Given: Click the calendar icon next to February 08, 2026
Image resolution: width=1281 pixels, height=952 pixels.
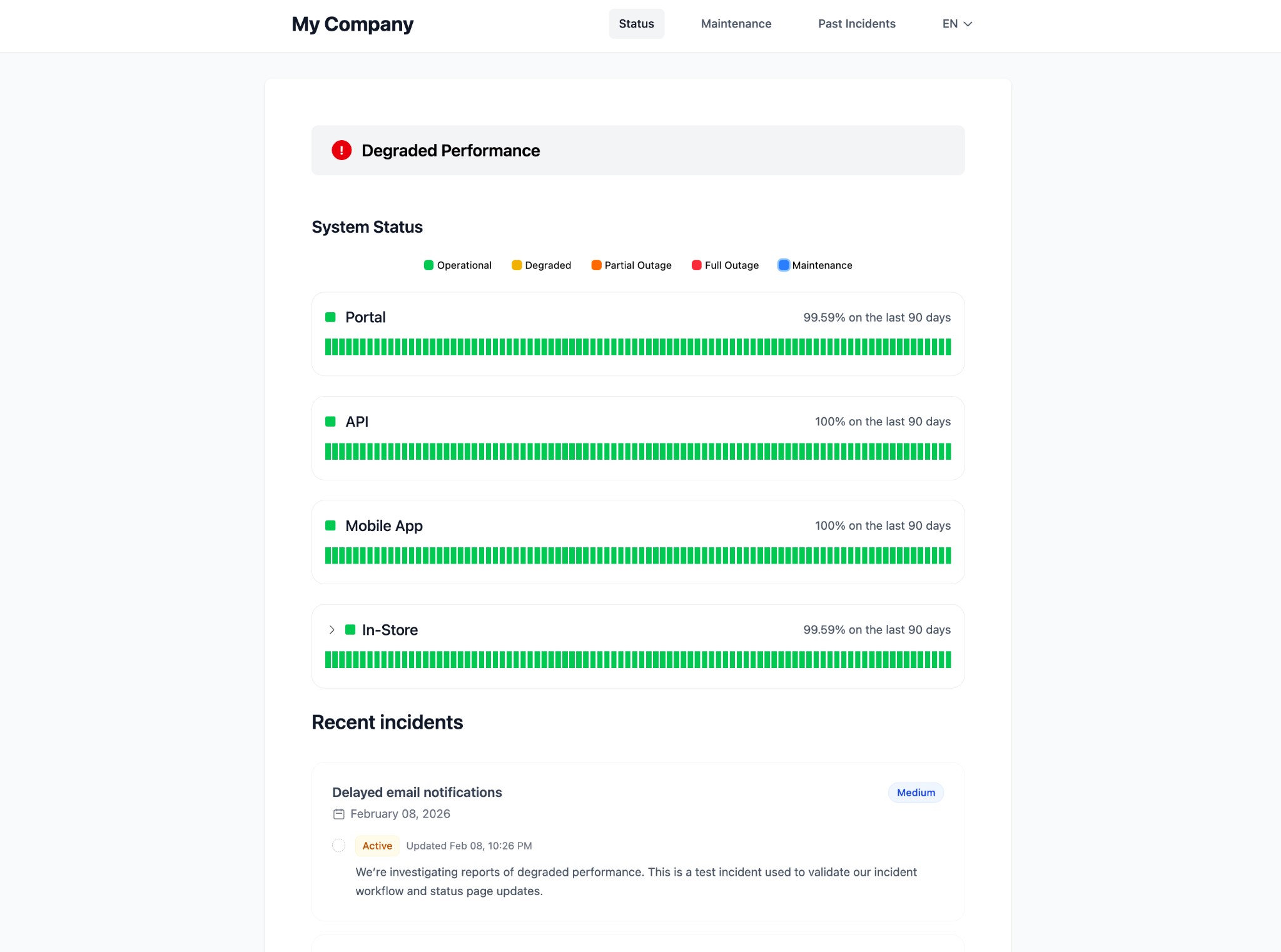Looking at the screenshot, I should pyautogui.click(x=338, y=814).
